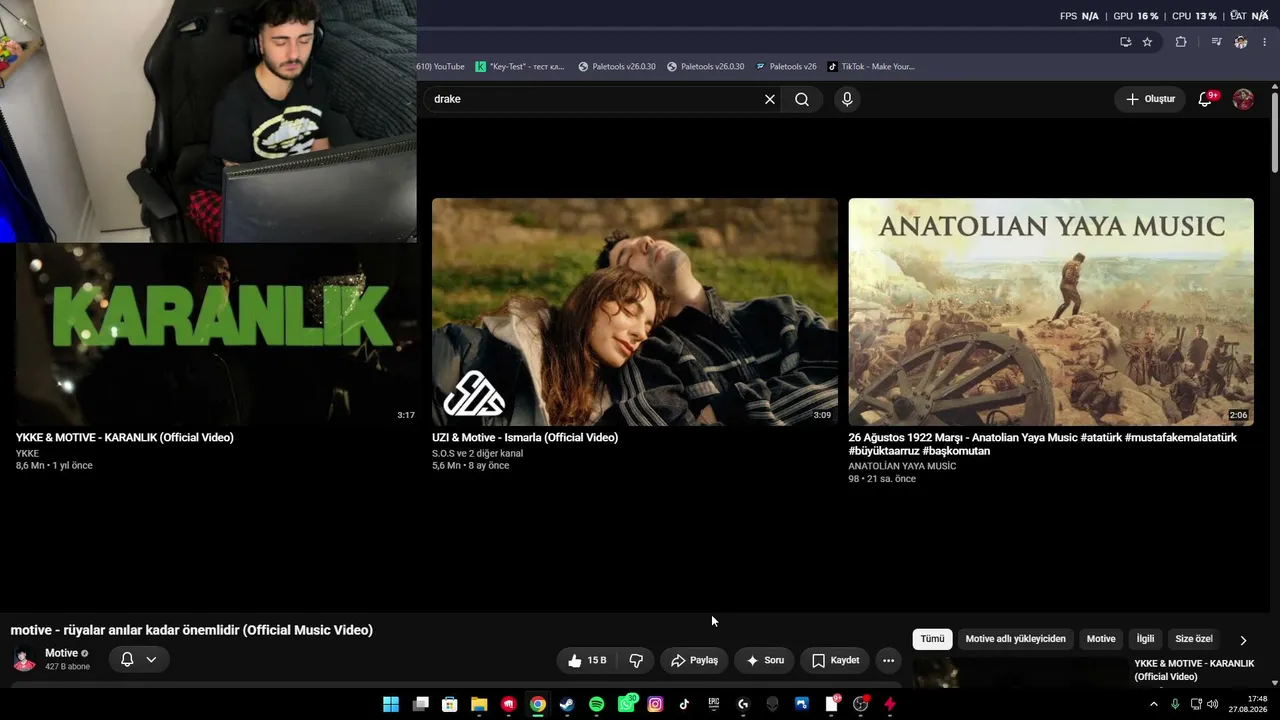Open sidebar video YKKE & MOTIVE - KARANLIK
The image size is (1280, 720).
coord(1194,670)
